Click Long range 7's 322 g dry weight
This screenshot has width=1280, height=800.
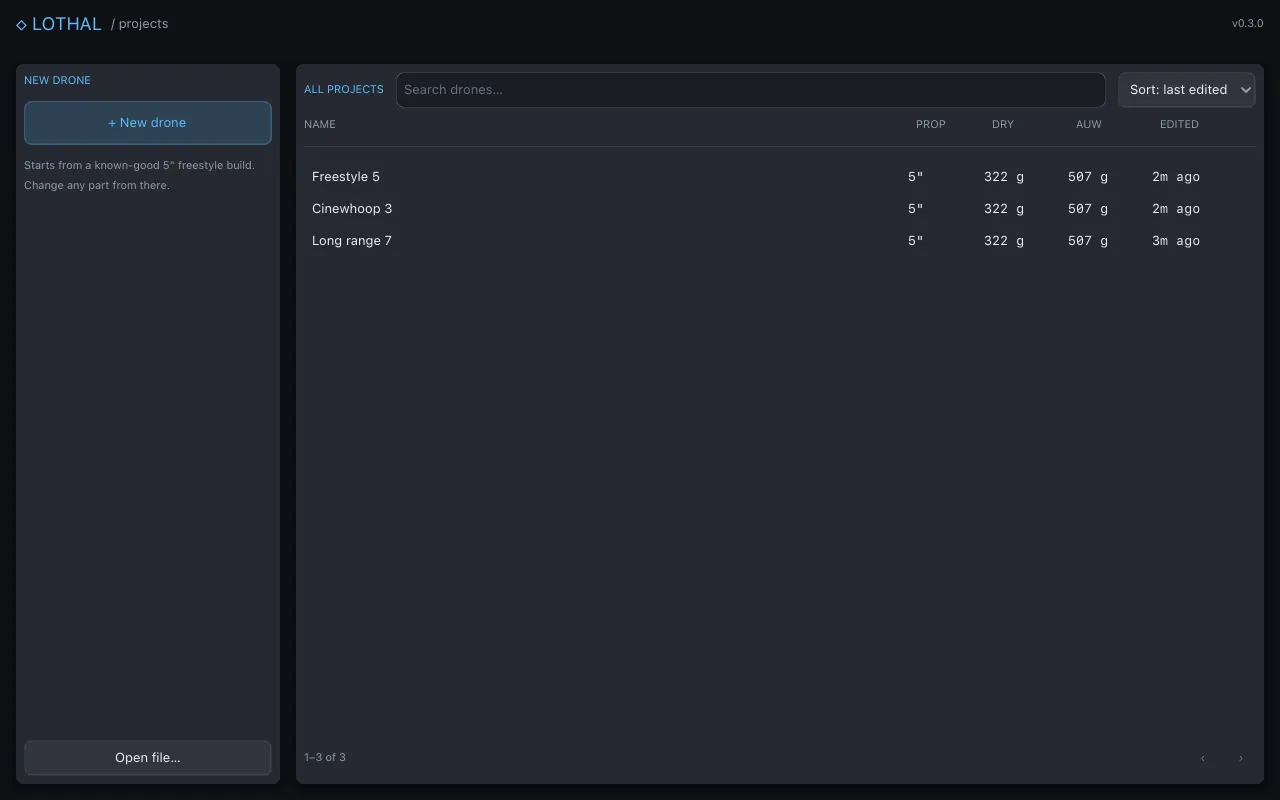[1004, 241]
